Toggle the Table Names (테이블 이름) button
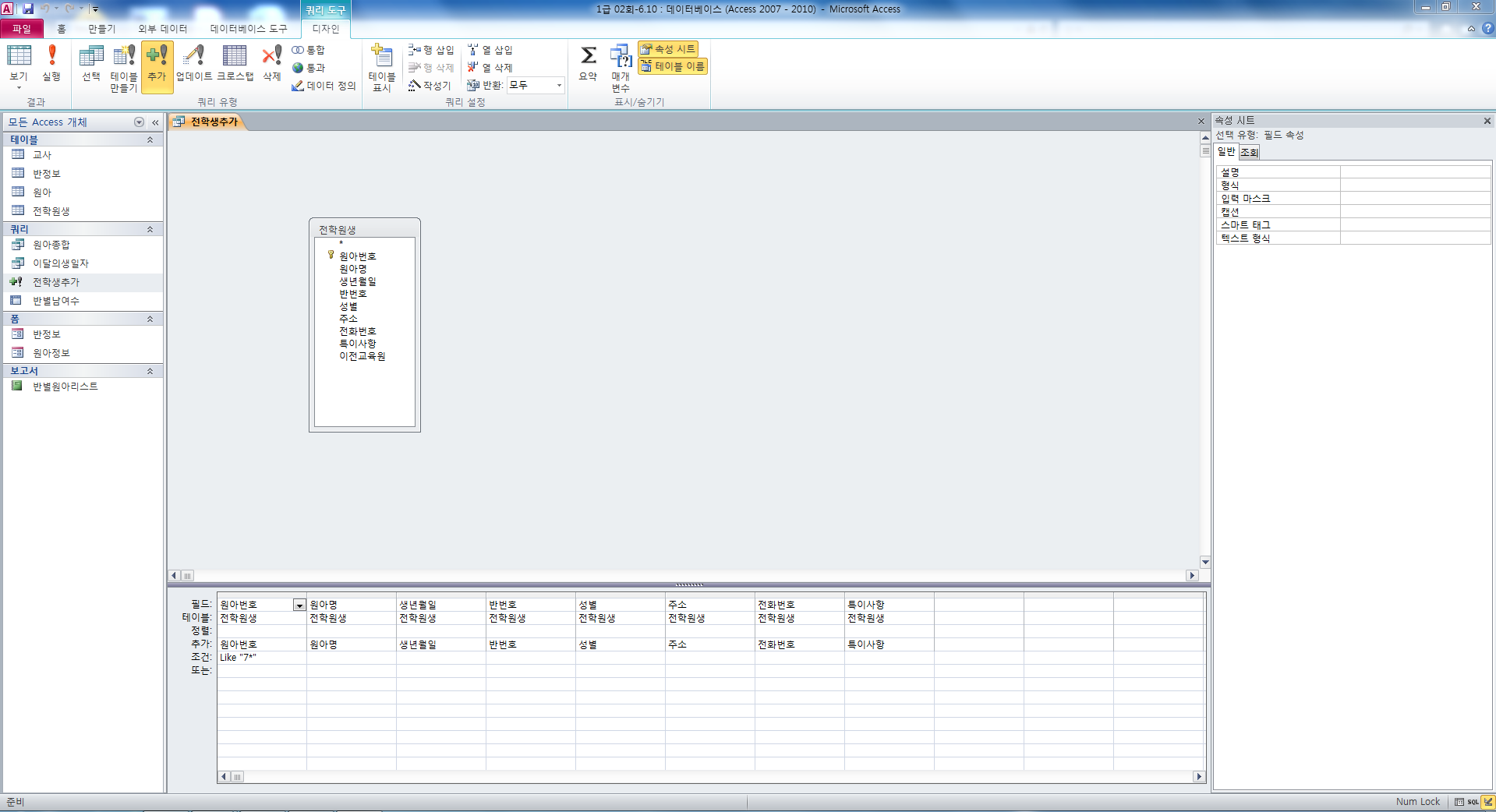Image resolution: width=1496 pixels, height=812 pixels. pos(673,67)
